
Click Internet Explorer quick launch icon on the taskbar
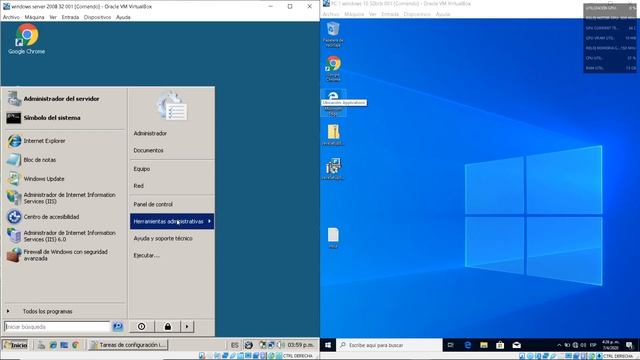click(53, 345)
